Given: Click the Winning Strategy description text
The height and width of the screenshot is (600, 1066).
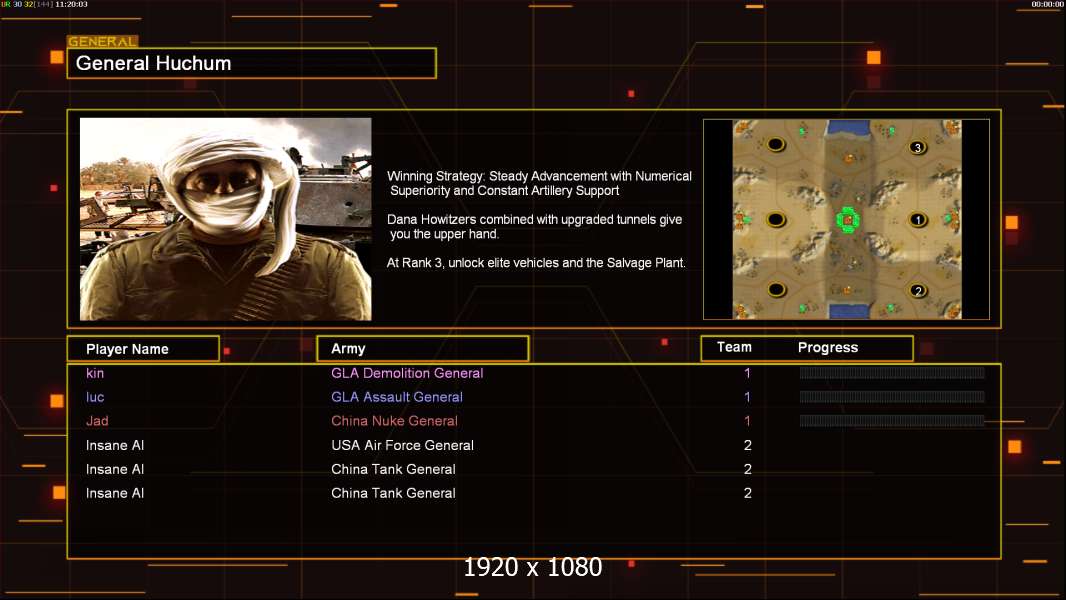Looking at the screenshot, I should (539, 183).
